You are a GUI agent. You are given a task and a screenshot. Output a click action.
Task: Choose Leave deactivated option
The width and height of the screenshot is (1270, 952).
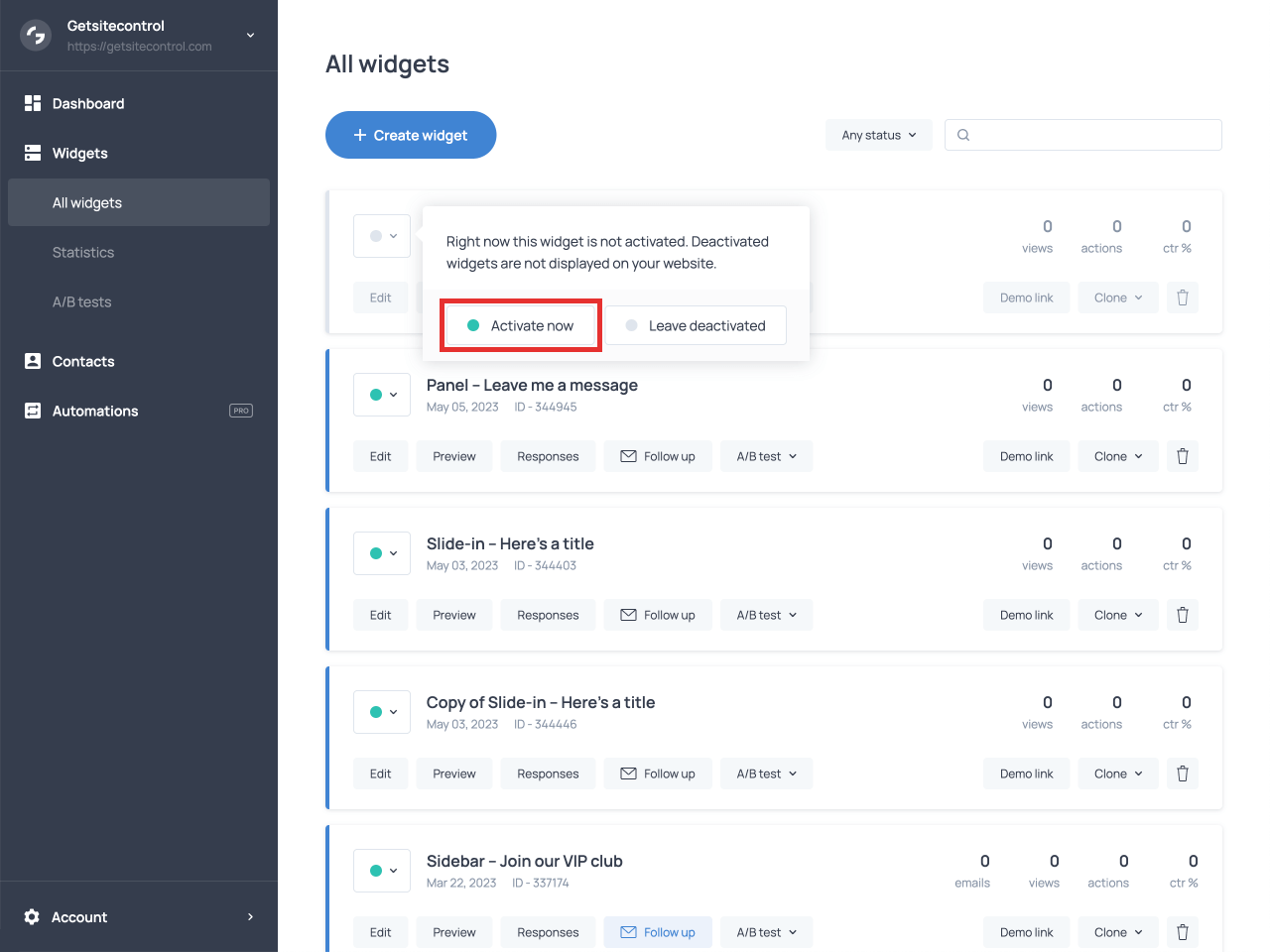click(x=696, y=325)
